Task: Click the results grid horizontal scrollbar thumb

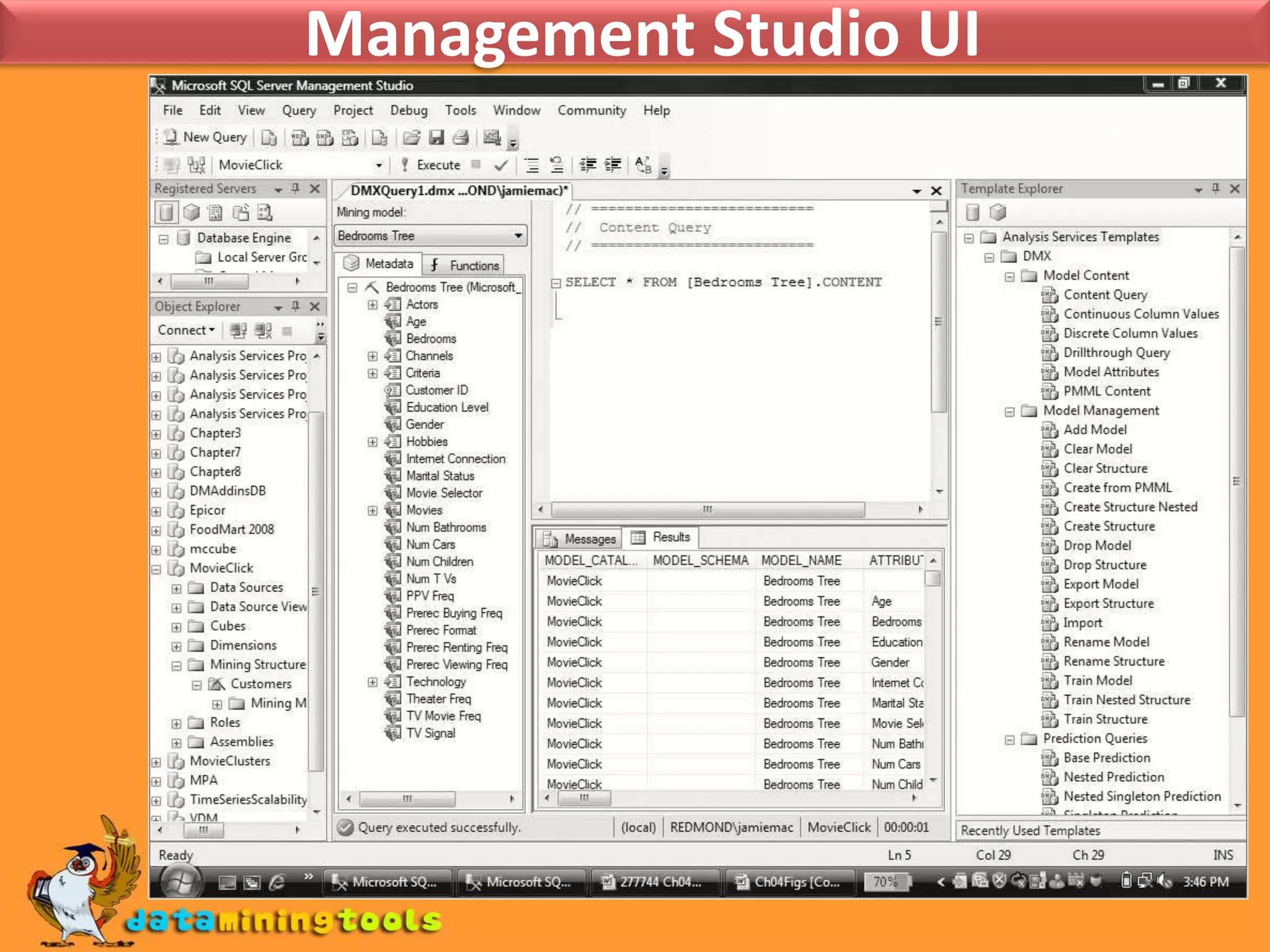Action: pos(584,798)
